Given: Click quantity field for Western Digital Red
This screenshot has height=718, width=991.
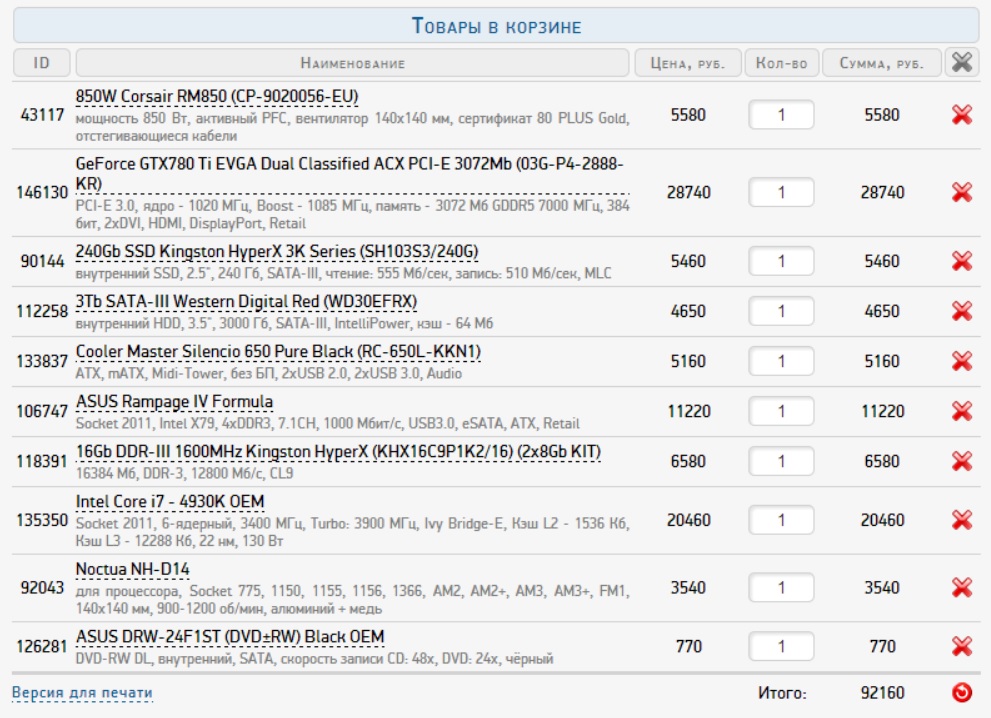Looking at the screenshot, I should tap(781, 311).
